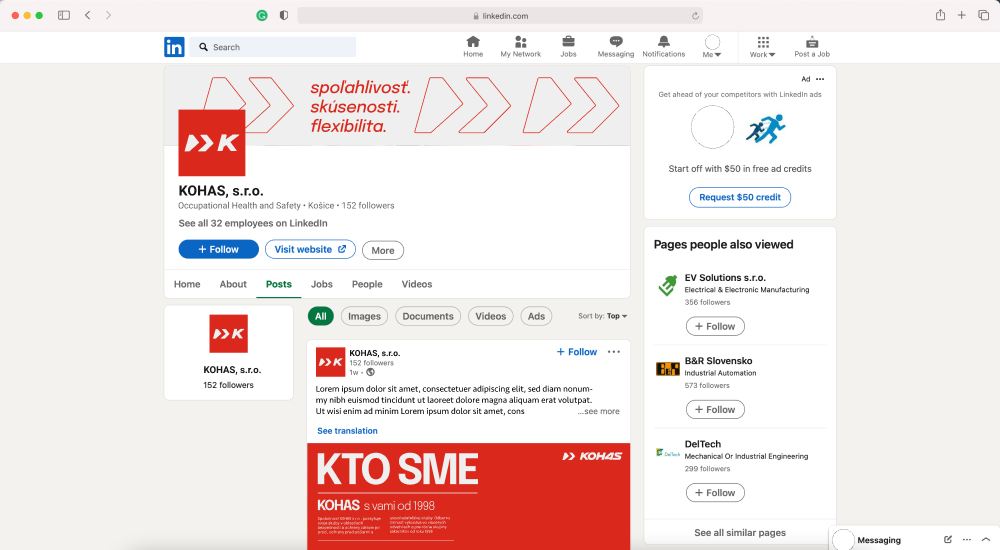Open My Network icon
1000x550 pixels.
pos(520,47)
